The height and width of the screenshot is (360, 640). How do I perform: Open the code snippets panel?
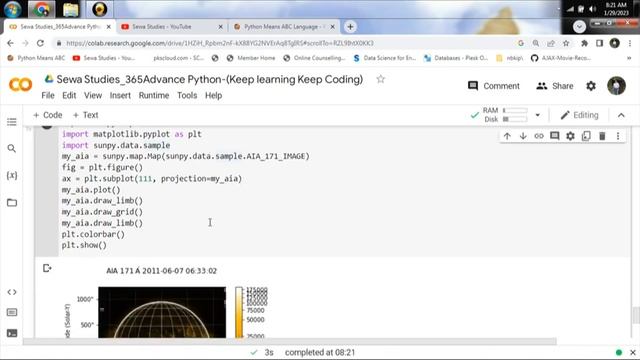click(x=12, y=292)
